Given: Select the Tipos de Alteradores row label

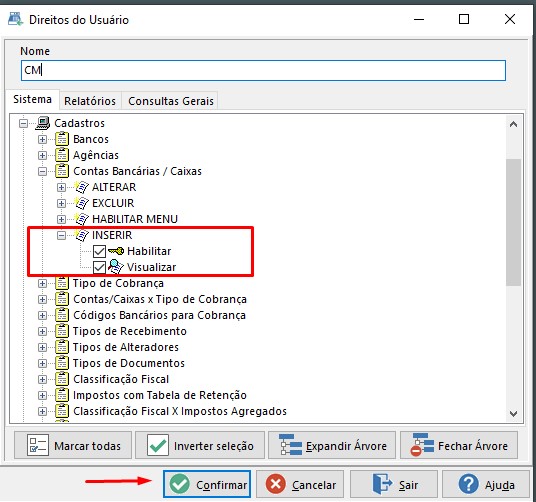Looking at the screenshot, I should click(x=125, y=347).
